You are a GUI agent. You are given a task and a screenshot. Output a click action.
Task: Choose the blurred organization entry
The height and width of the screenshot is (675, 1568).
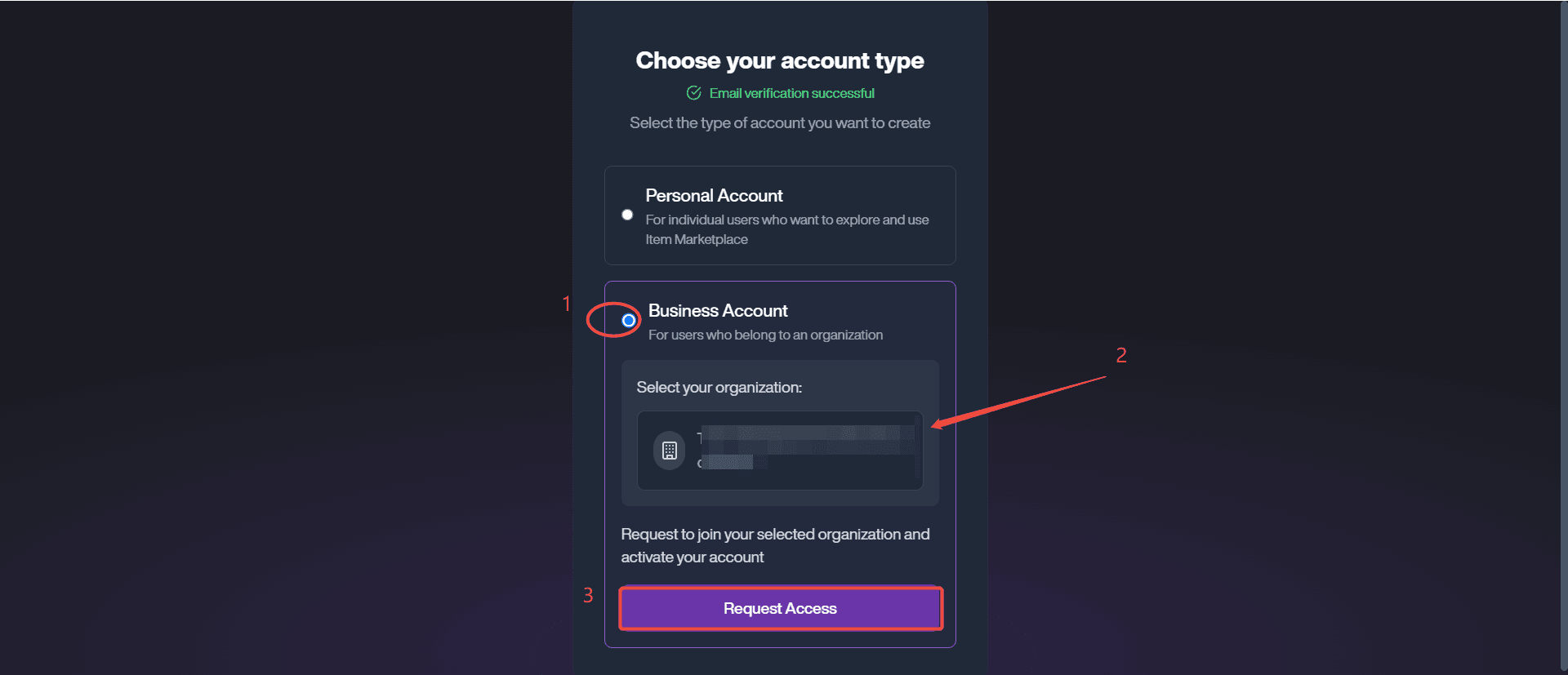780,451
